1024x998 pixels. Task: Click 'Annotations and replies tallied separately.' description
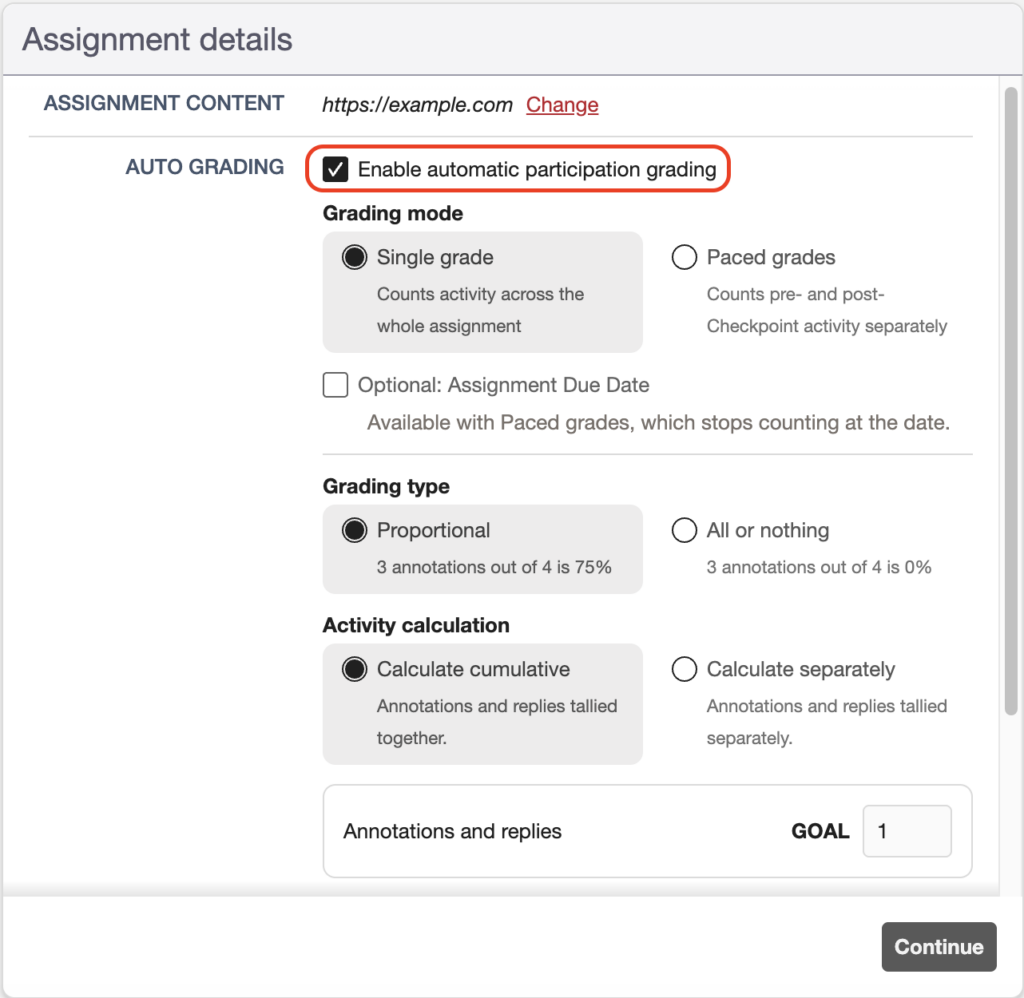tap(826, 722)
